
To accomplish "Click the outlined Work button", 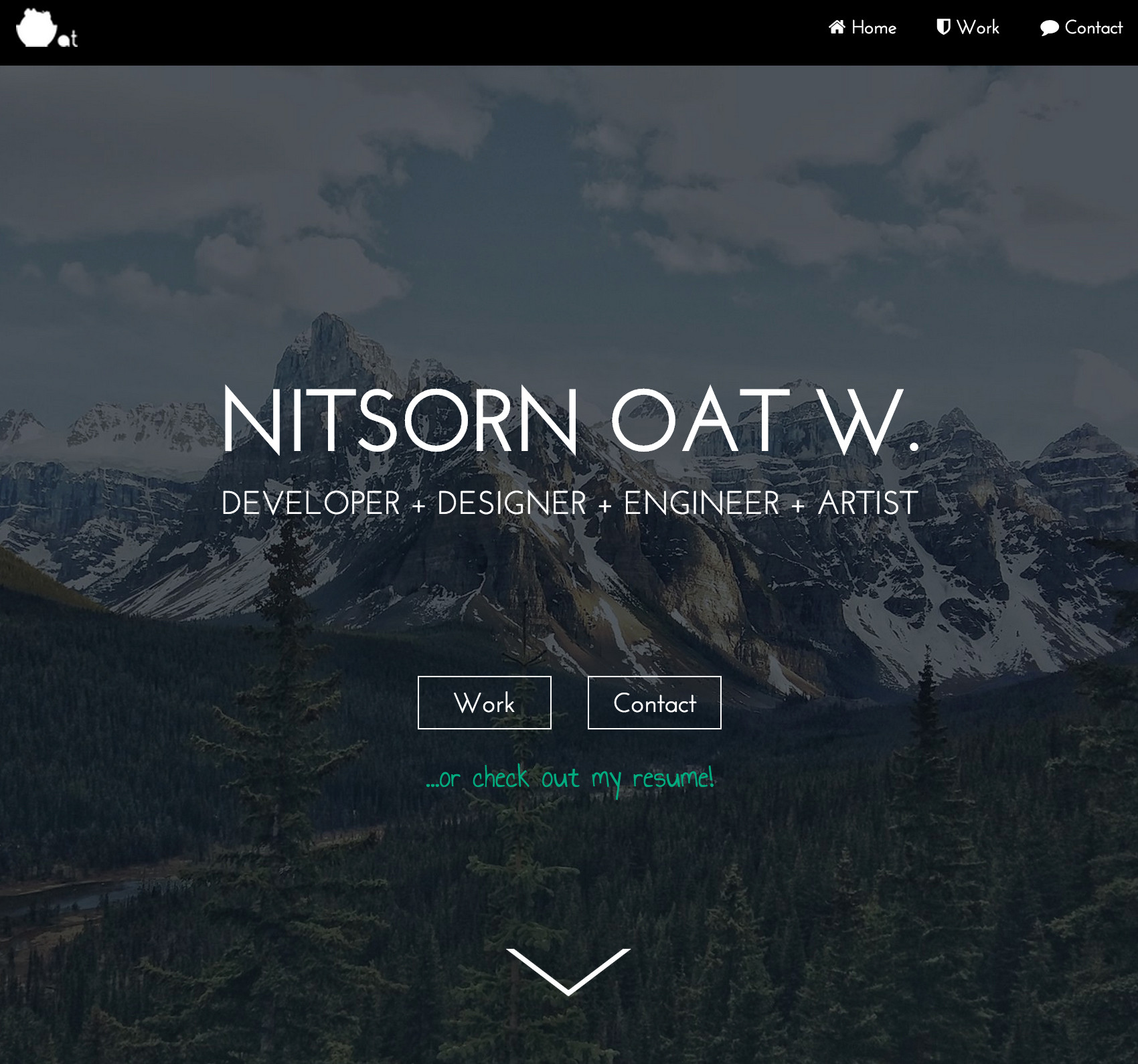I will [x=485, y=703].
